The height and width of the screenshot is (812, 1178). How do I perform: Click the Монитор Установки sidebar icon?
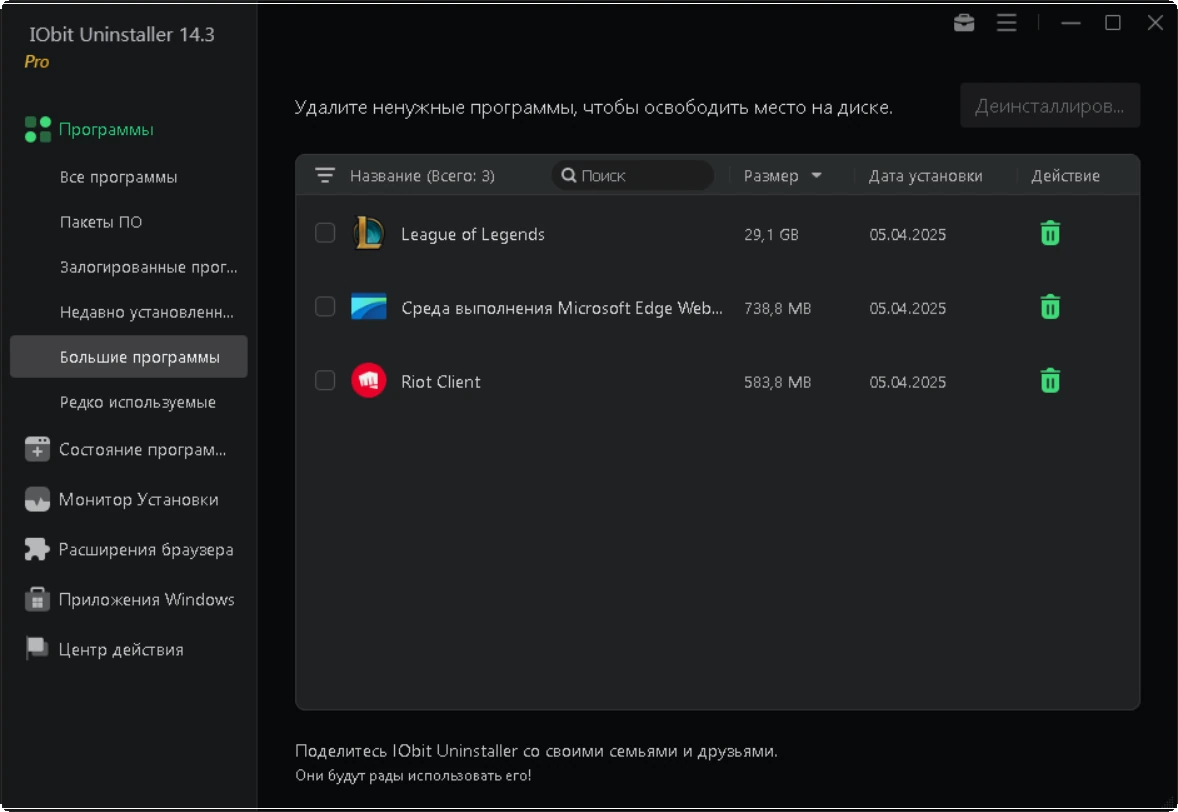tap(37, 500)
